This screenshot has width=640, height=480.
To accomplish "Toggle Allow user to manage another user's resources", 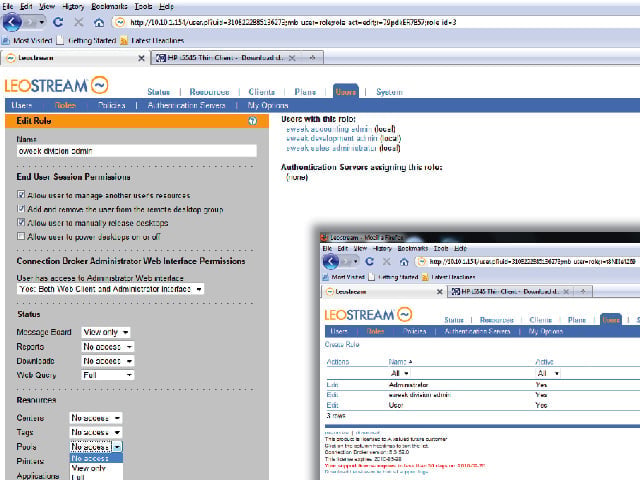I will point(21,195).
